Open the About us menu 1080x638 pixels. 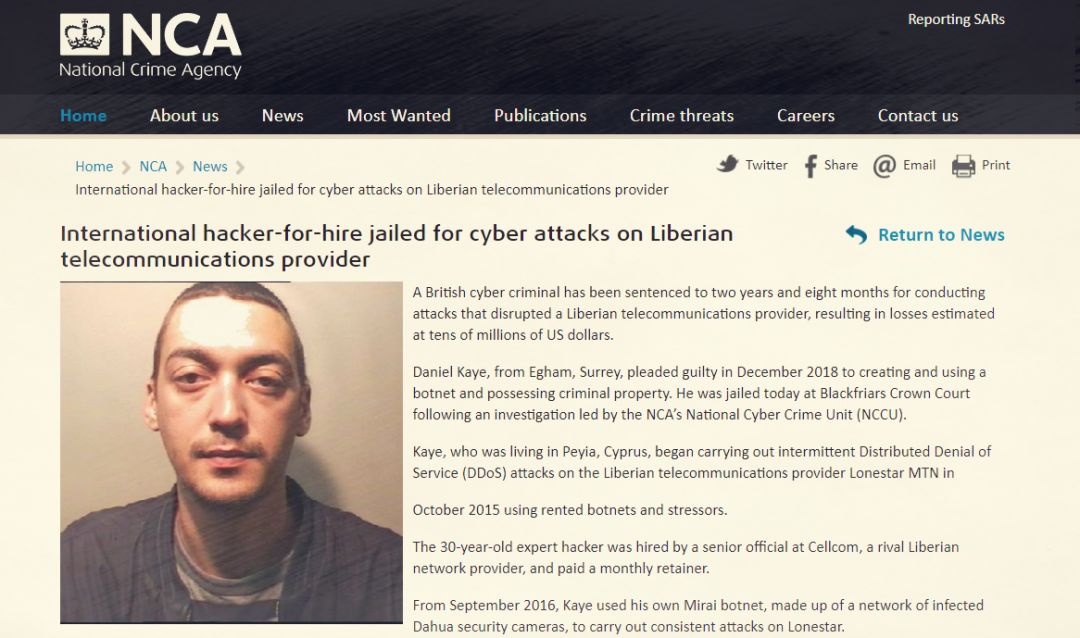(x=184, y=116)
